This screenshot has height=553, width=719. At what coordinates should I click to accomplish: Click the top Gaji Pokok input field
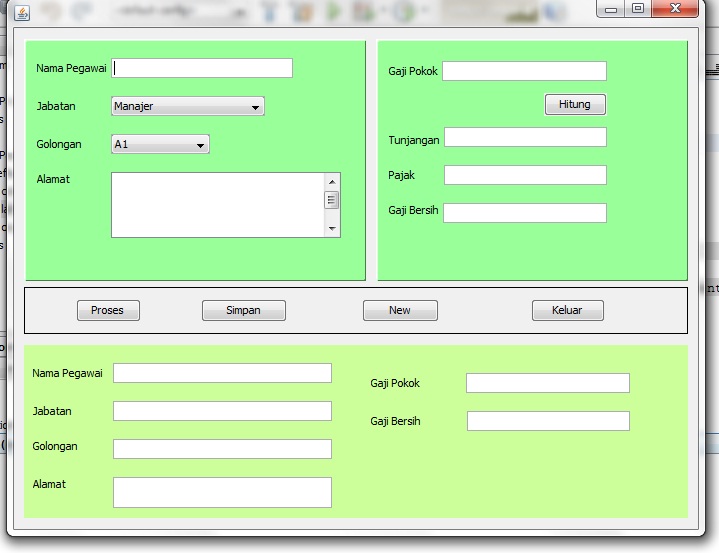point(525,71)
